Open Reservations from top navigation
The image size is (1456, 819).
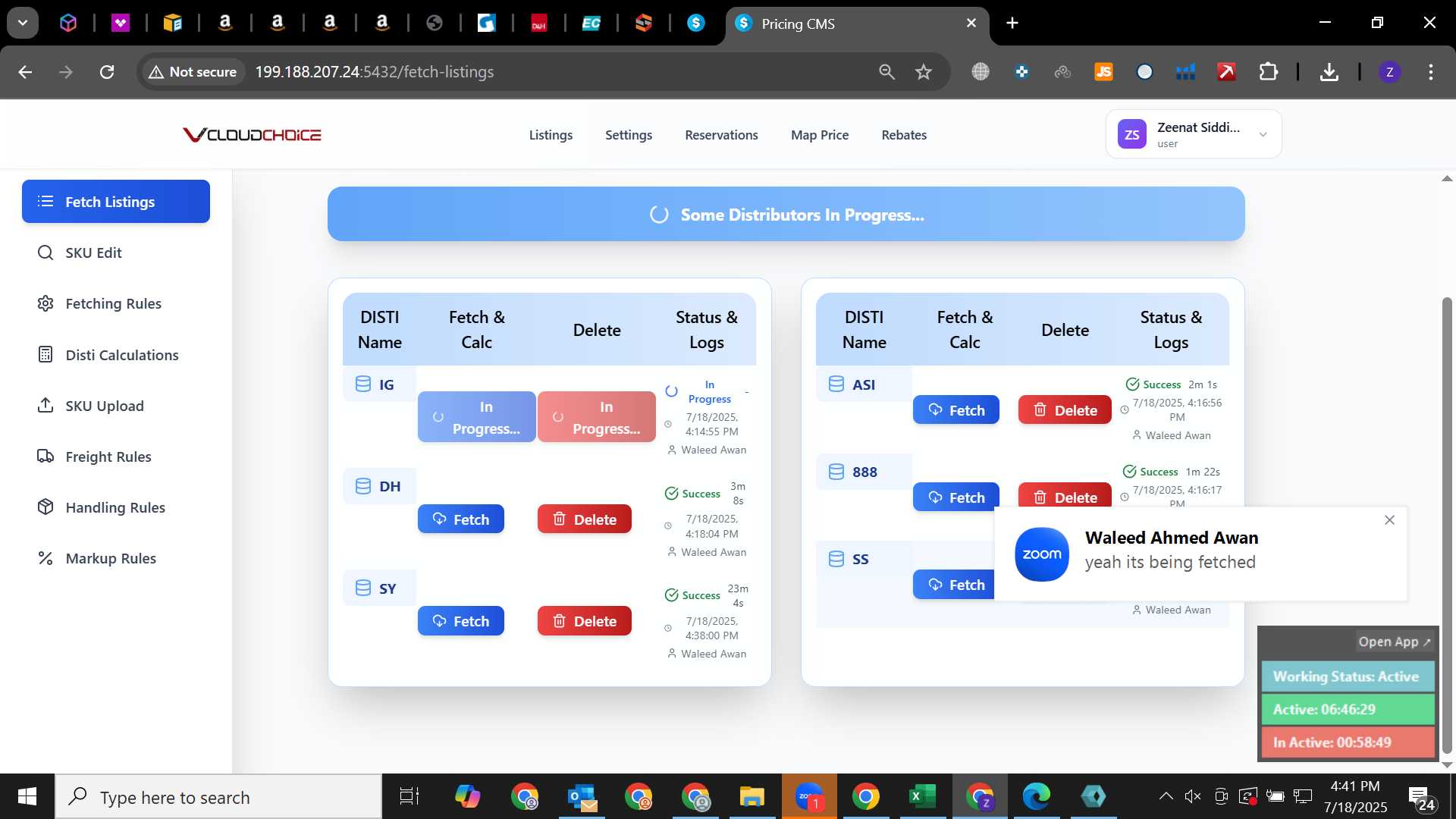click(721, 135)
